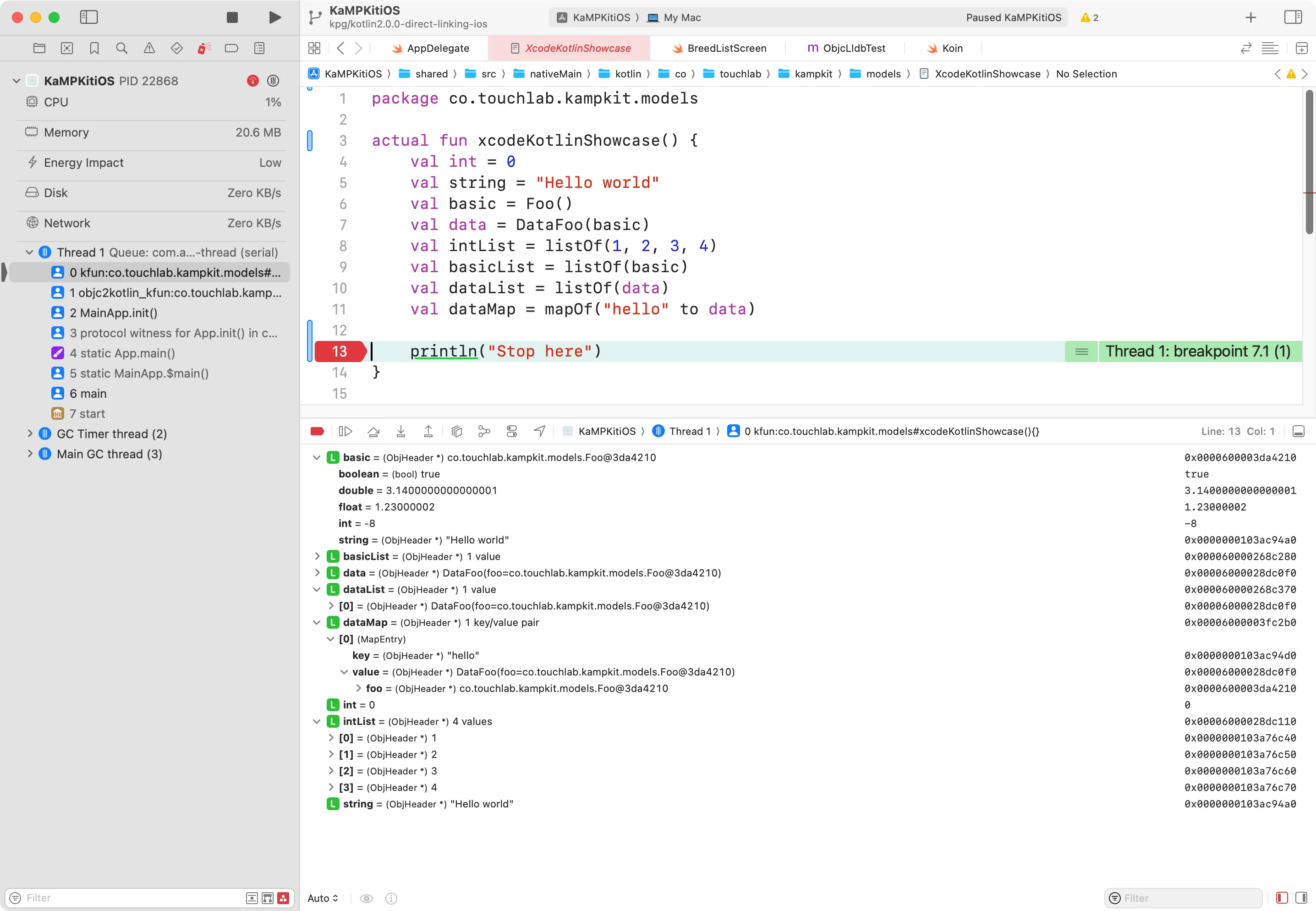The height and width of the screenshot is (911, 1316).
Task: Open the warnings indicator showing 2
Action: coord(1090,17)
